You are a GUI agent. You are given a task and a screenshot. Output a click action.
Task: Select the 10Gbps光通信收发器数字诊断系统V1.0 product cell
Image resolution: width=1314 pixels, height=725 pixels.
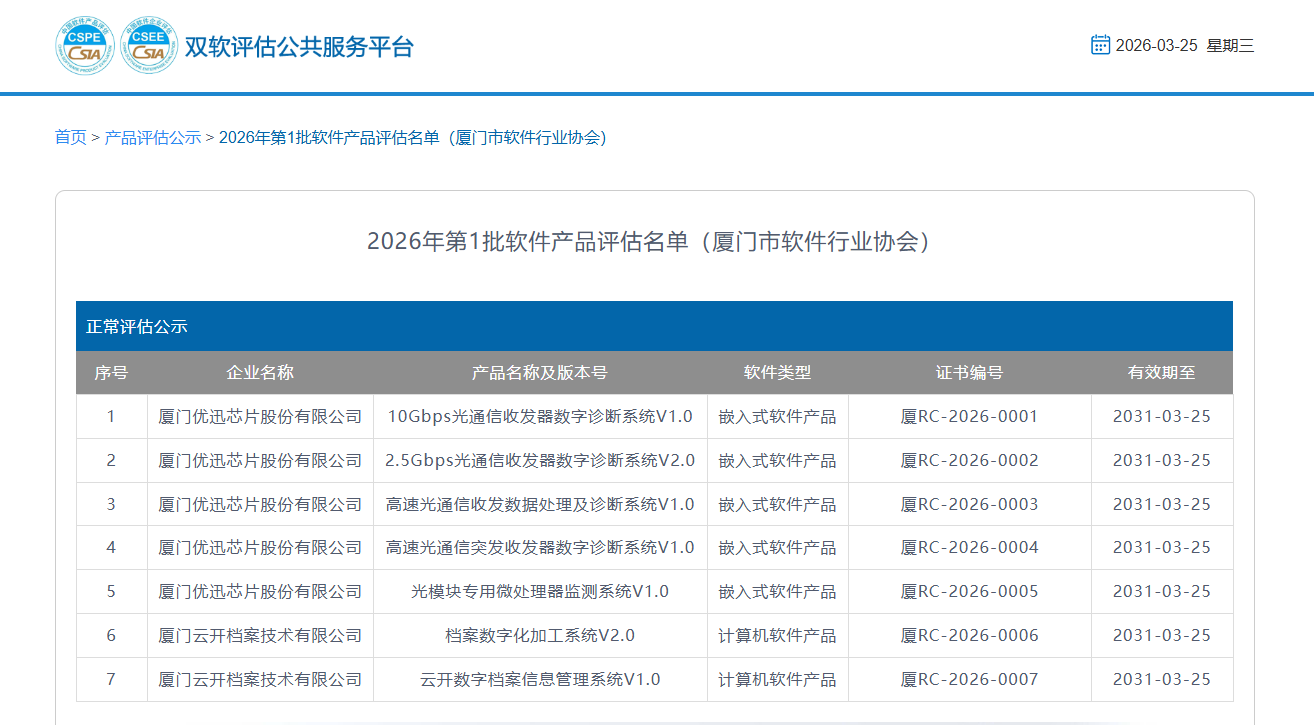(540, 417)
